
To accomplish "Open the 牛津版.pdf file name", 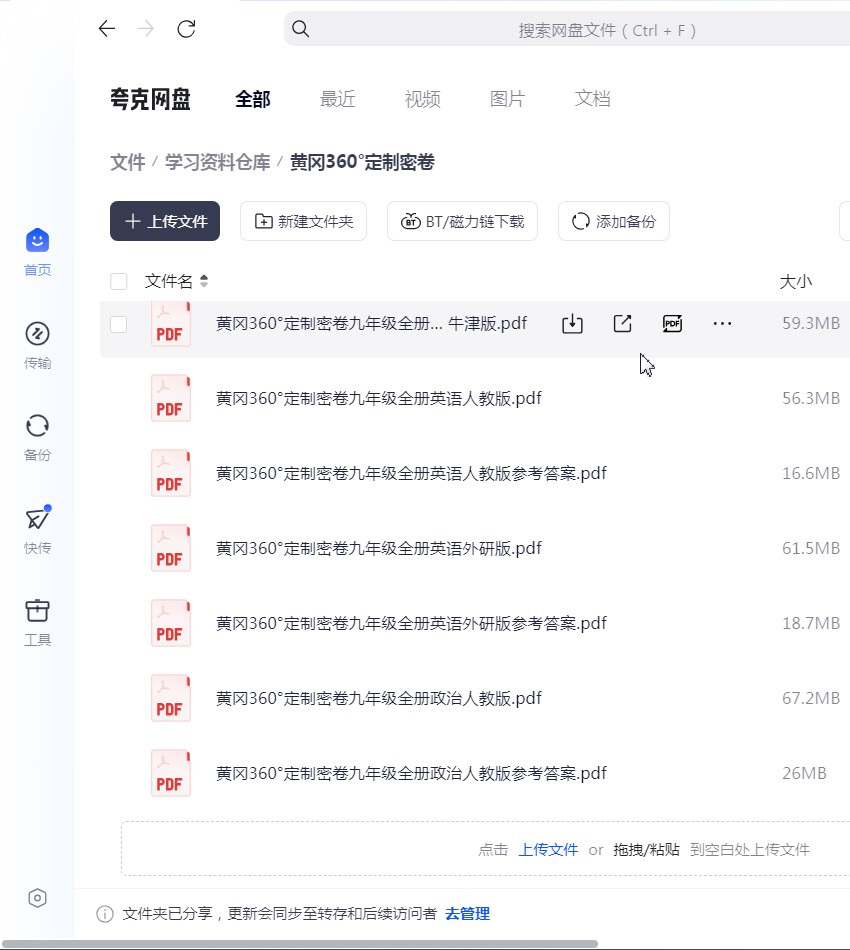I will (371, 324).
